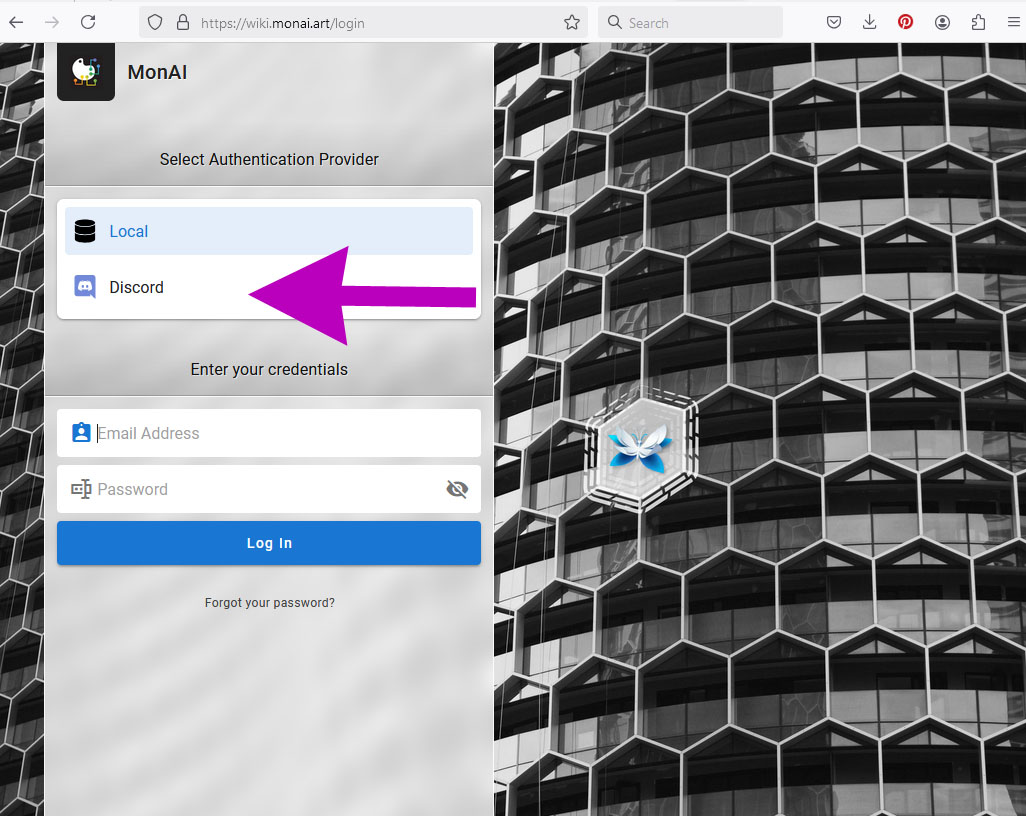Focus the Email Address field
The height and width of the screenshot is (816, 1026).
tap(269, 433)
